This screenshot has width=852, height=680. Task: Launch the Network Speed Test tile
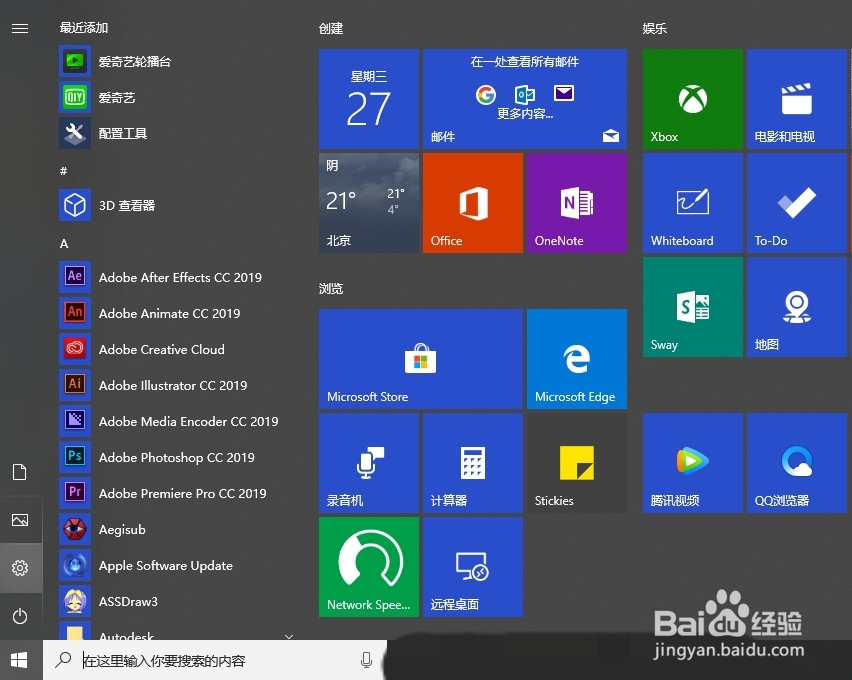click(368, 567)
